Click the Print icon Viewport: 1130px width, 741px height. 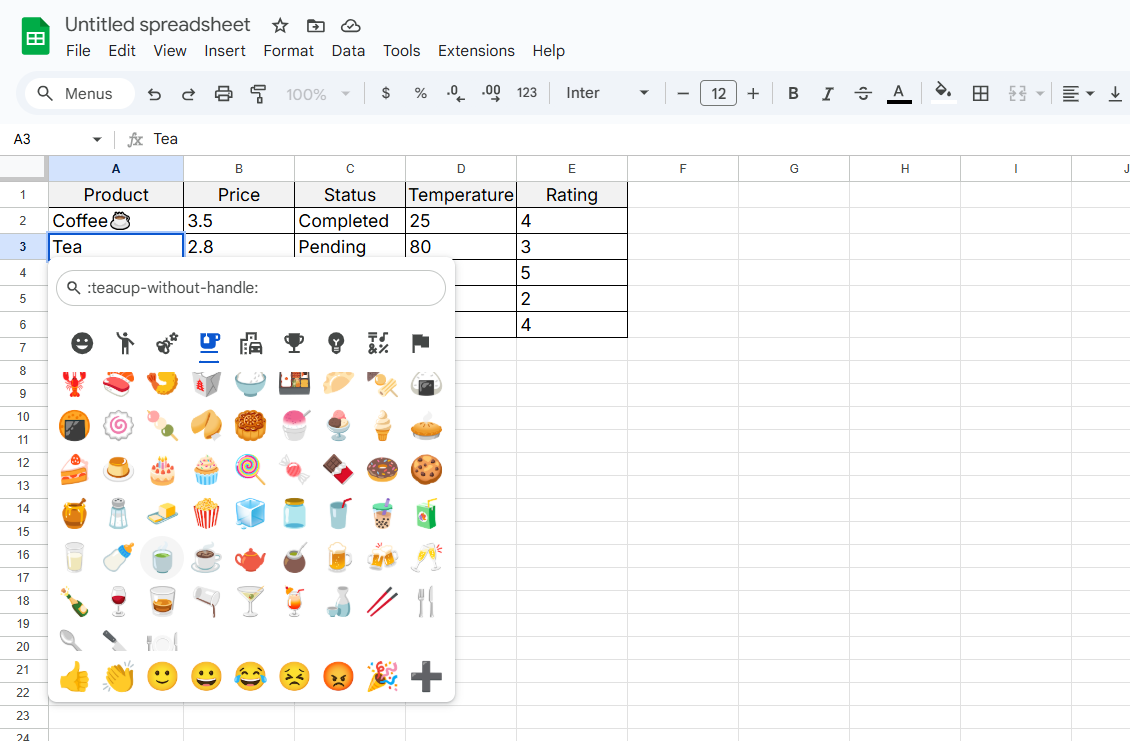(x=224, y=93)
